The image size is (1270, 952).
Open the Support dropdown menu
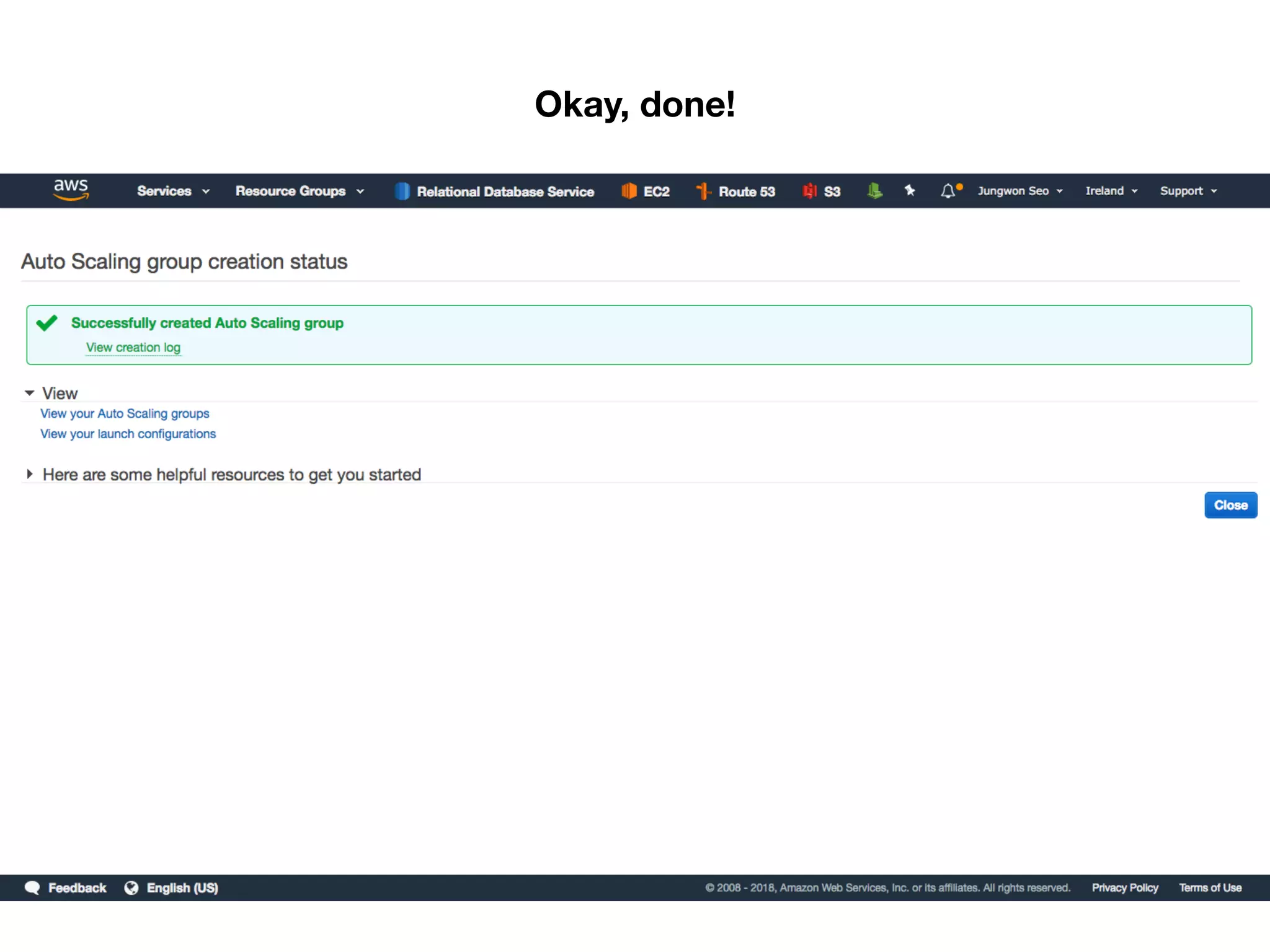(1189, 191)
